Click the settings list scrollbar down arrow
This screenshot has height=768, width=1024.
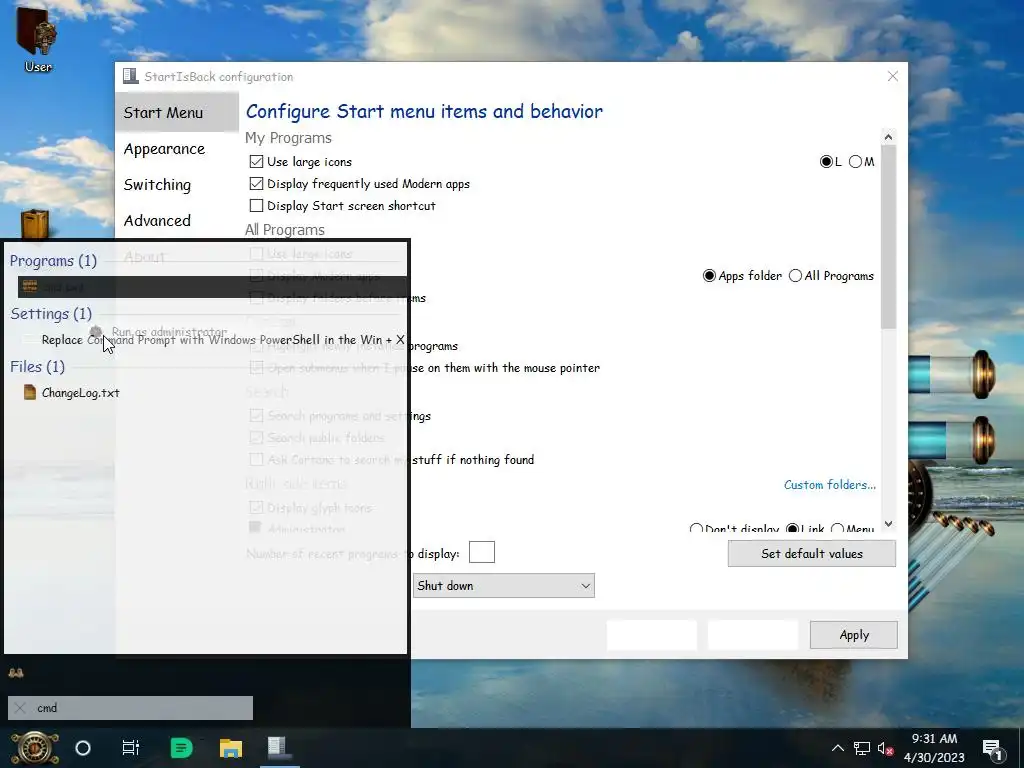coord(888,524)
